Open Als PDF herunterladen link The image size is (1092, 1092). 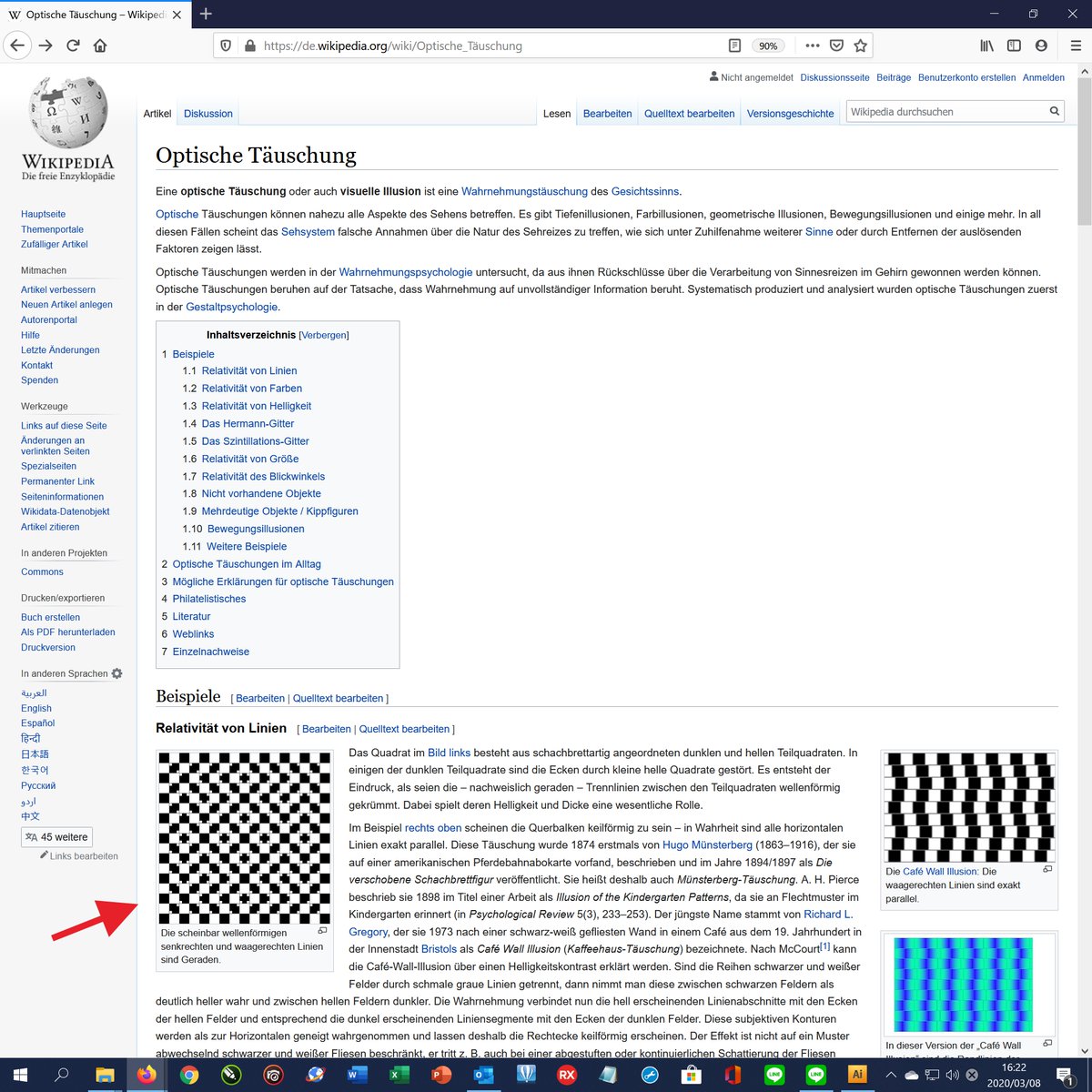tap(68, 632)
